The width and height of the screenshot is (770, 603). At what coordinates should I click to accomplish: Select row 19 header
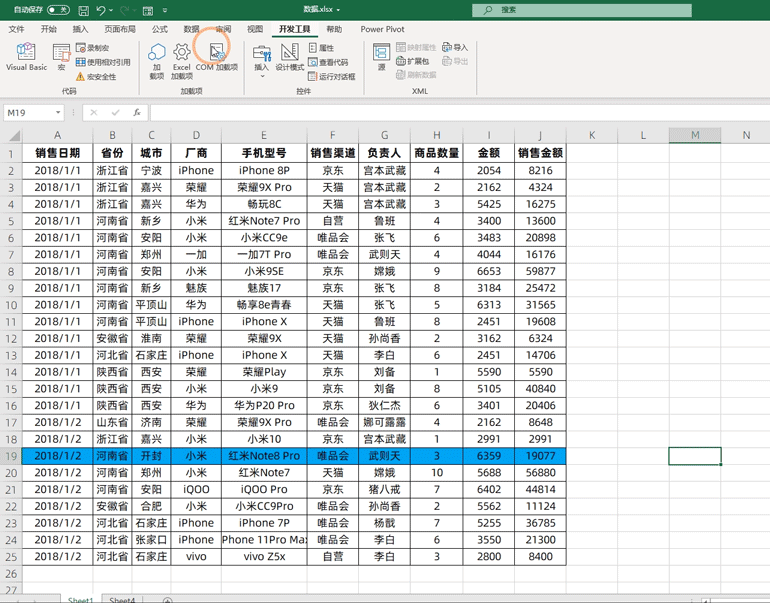coord(11,456)
